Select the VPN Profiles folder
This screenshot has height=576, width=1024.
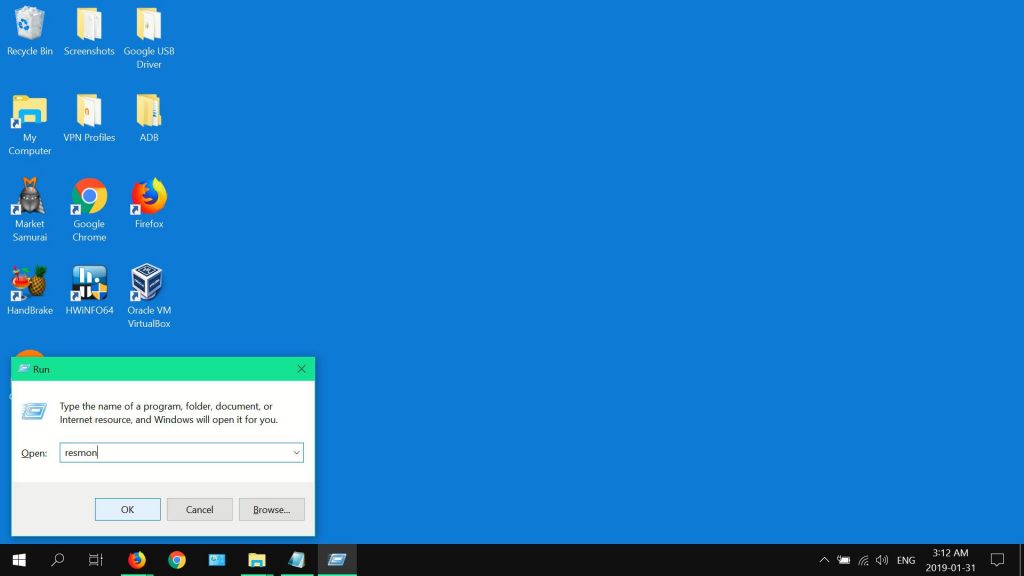click(89, 118)
